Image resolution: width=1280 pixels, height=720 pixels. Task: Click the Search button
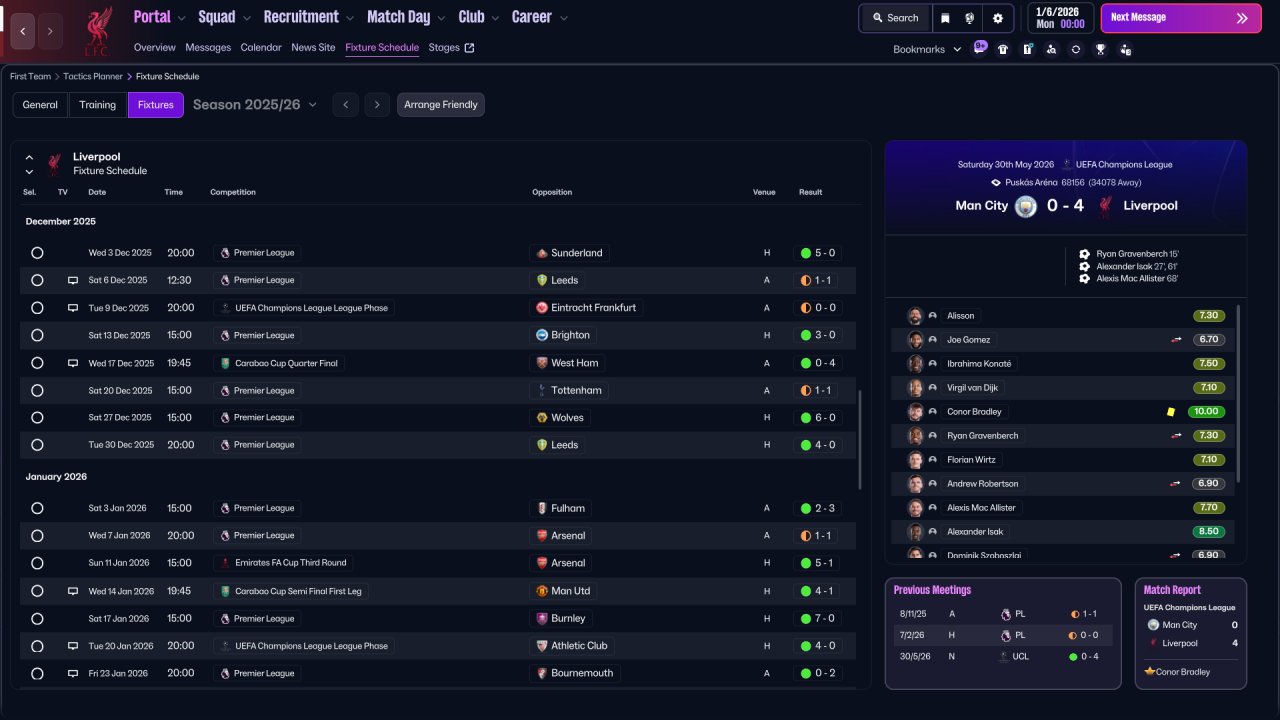tap(895, 18)
